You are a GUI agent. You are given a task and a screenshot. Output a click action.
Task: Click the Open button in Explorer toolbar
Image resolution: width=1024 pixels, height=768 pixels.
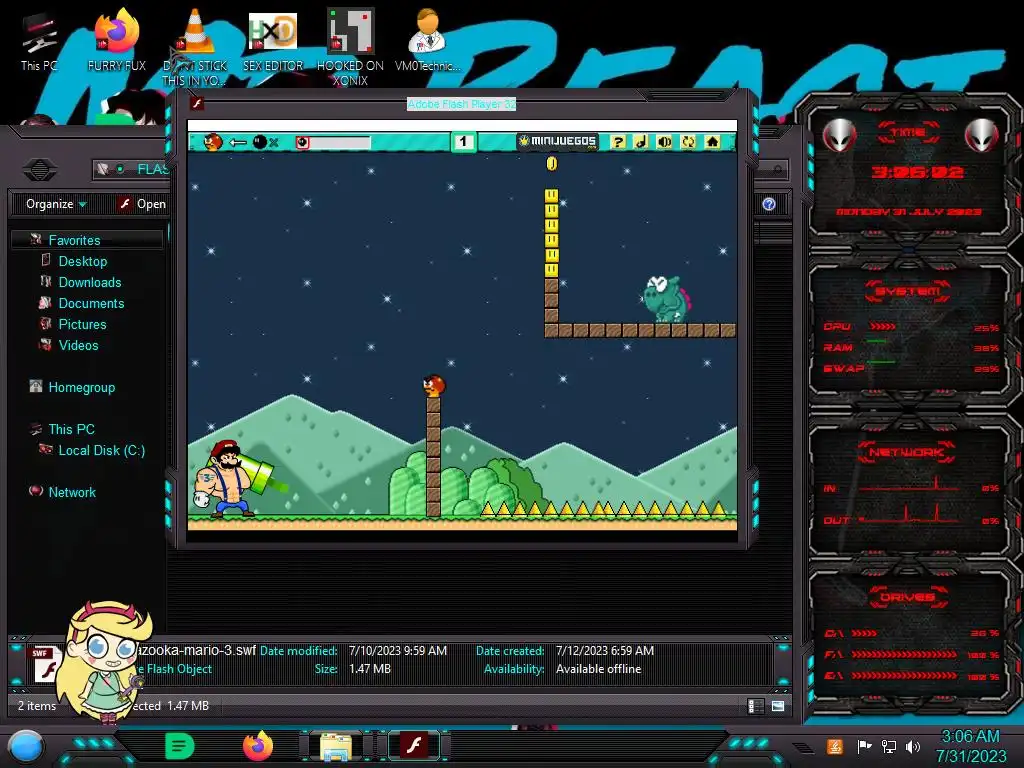click(x=142, y=204)
